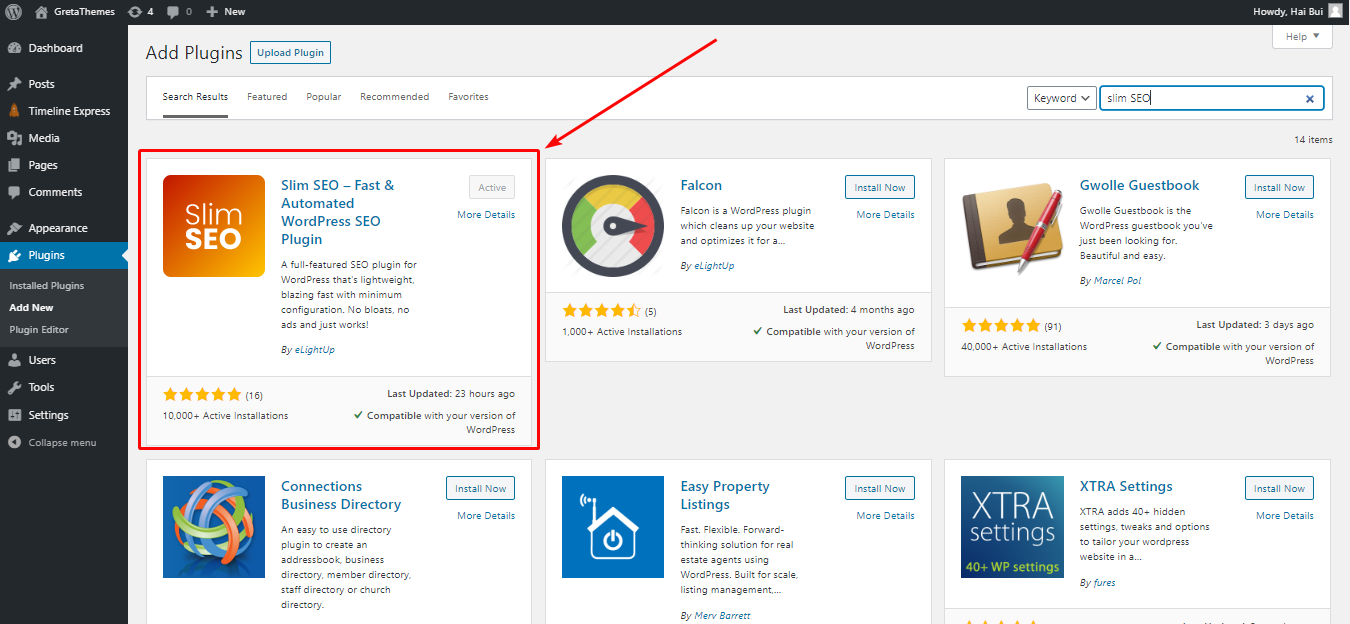This screenshot has width=1350, height=624.
Task: Check pending updates via the refresh icon
Action: [135, 11]
